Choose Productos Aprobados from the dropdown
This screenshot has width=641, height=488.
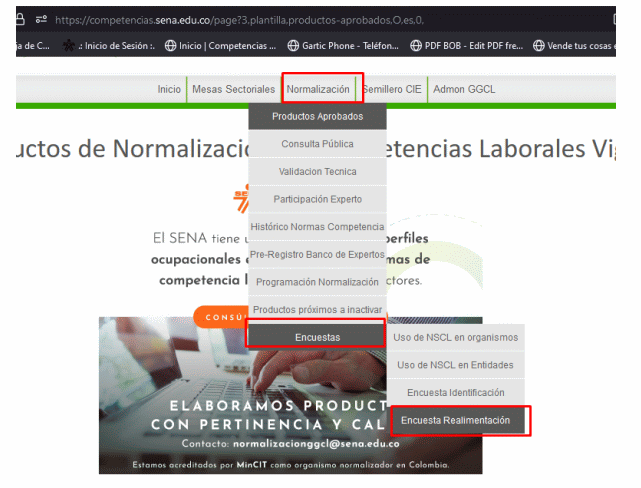pos(317,116)
